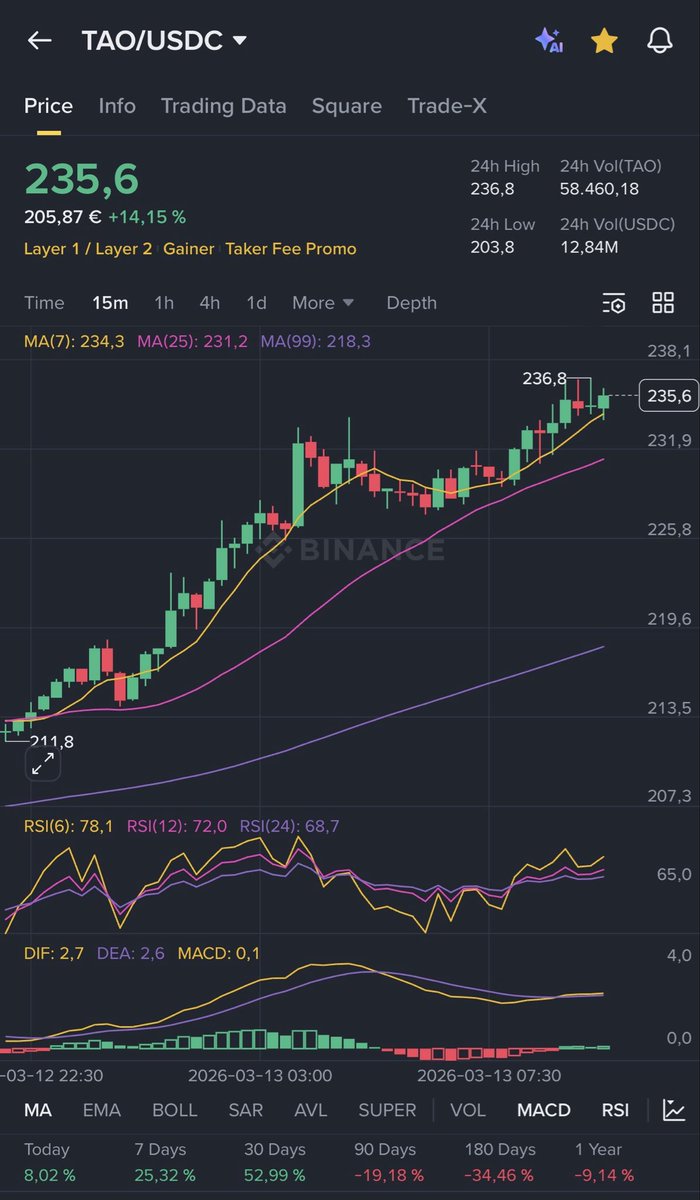Tap the 2026-03-13 03:00 time axis label
Image resolution: width=700 pixels, height=1200 pixels.
[260, 1075]
